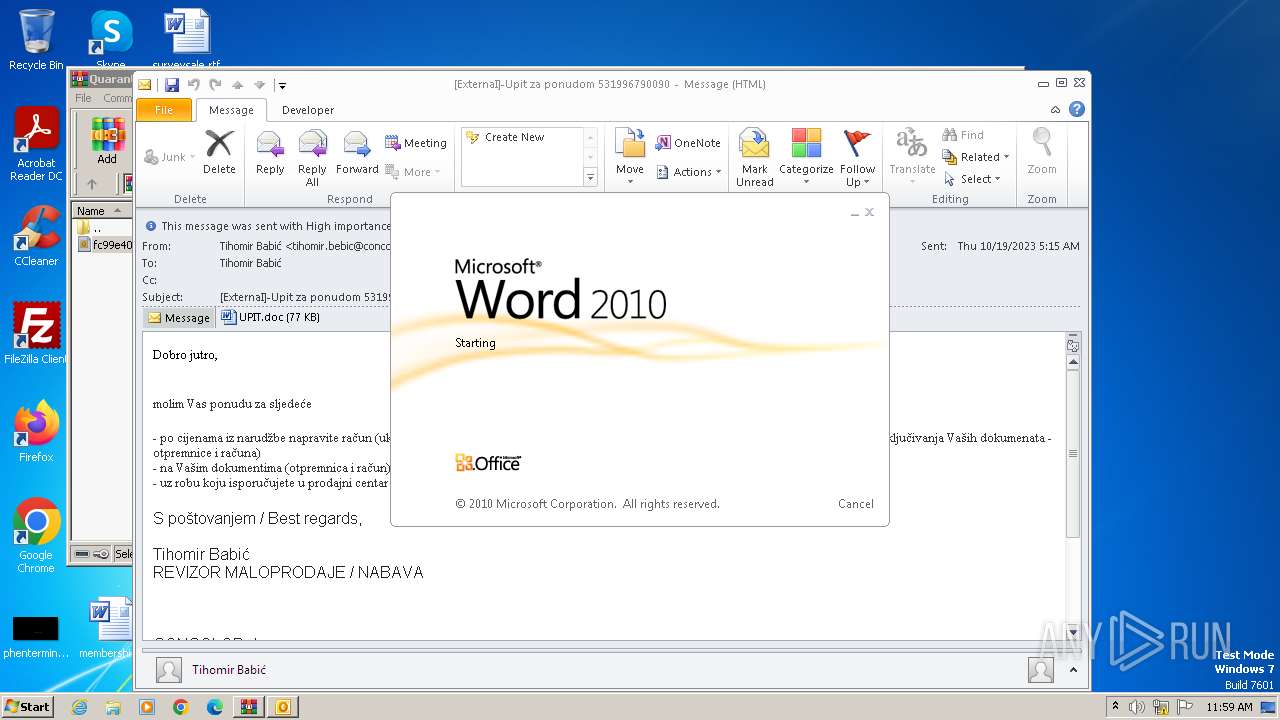Click Reply All in Respond group
This screenshot has height=720, width=1280.
click(312, 158)
